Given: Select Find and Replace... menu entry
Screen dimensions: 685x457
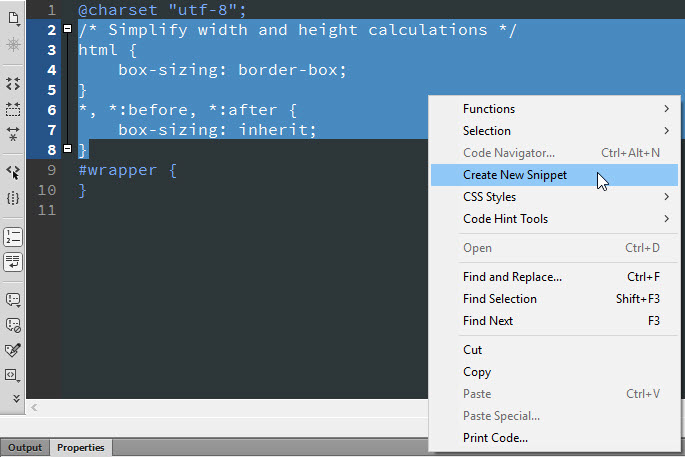Looking at the screenshot, I should pyautogui.click(x=512, y=277).
